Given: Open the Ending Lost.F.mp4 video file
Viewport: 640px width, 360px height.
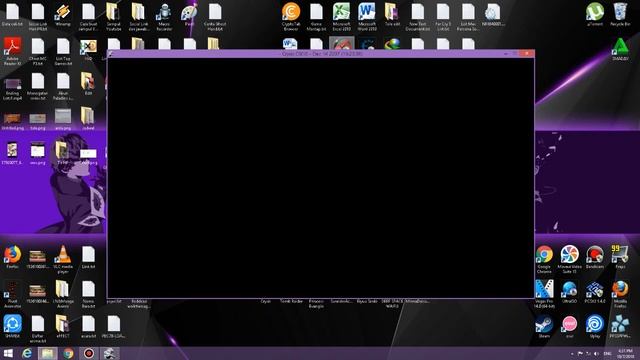Looking at the screenshot, I should point(12,88).
